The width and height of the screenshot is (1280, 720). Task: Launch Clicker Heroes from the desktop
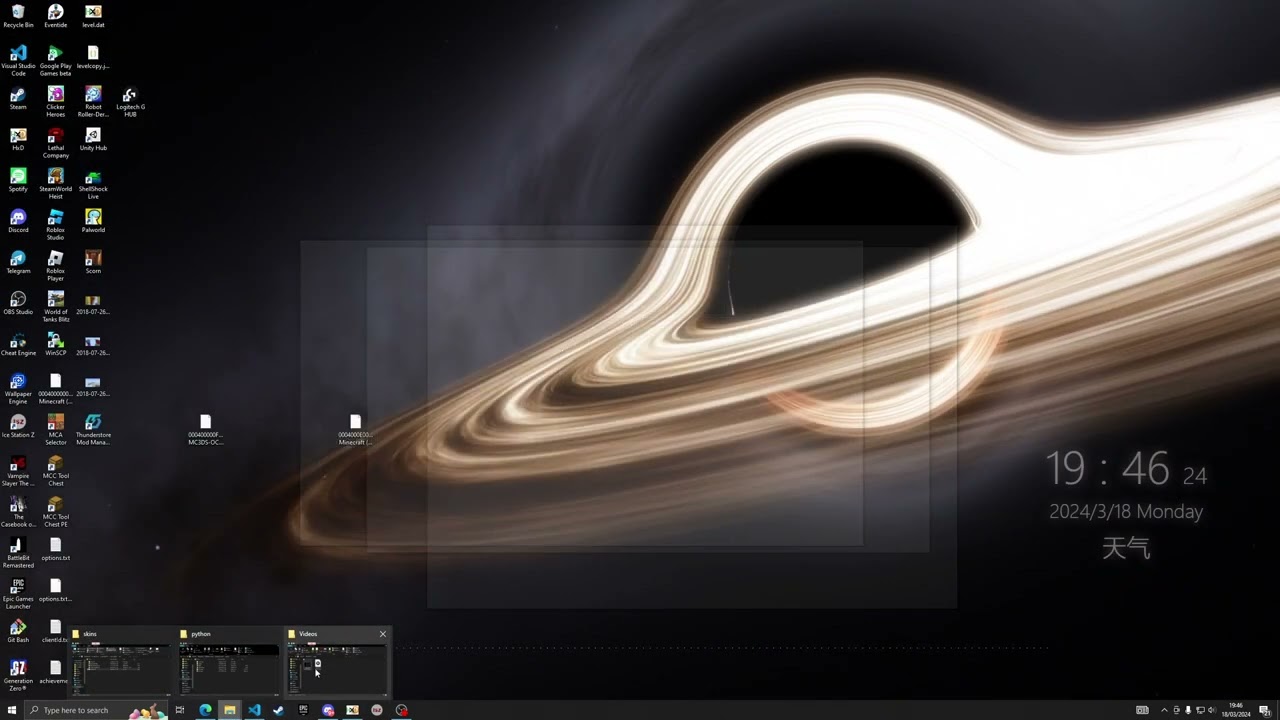click(x=55, y=101)
